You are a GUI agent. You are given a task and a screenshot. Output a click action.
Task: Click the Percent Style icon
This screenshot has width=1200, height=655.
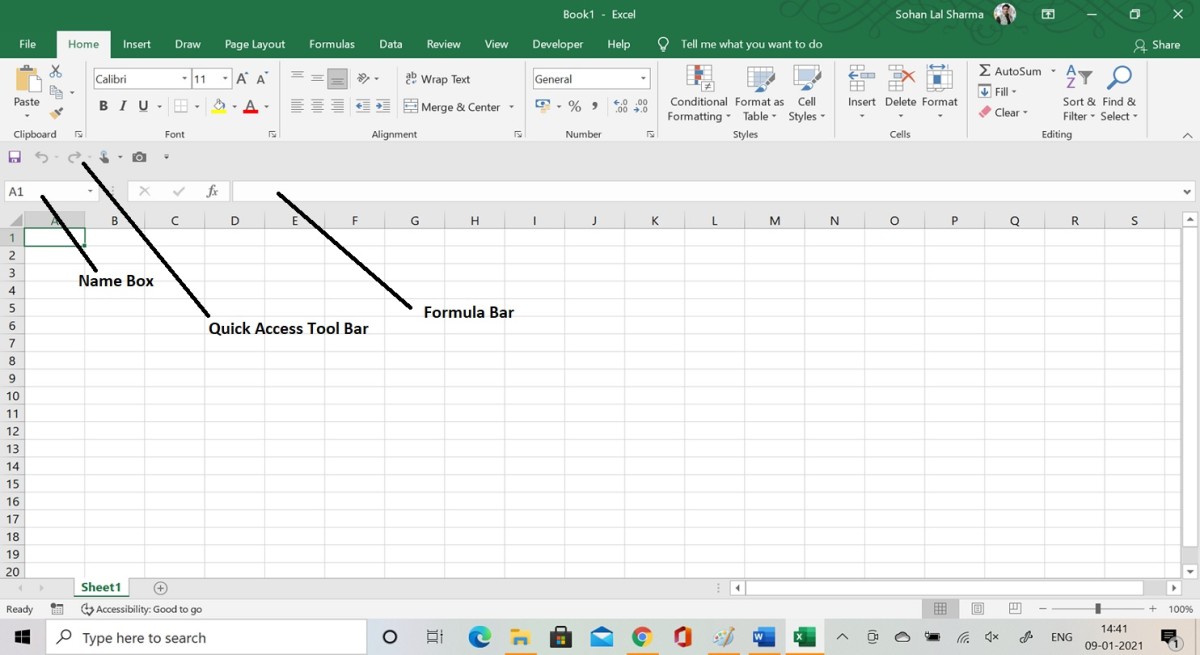(x=575, y=105)
